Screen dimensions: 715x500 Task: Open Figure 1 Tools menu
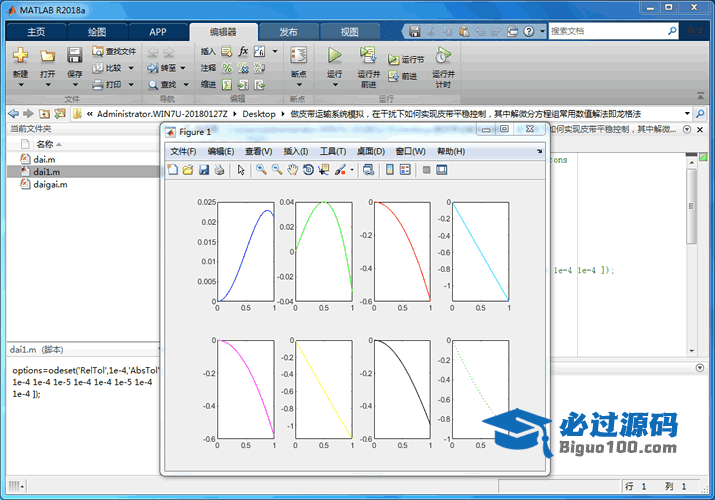click(333, 151)
